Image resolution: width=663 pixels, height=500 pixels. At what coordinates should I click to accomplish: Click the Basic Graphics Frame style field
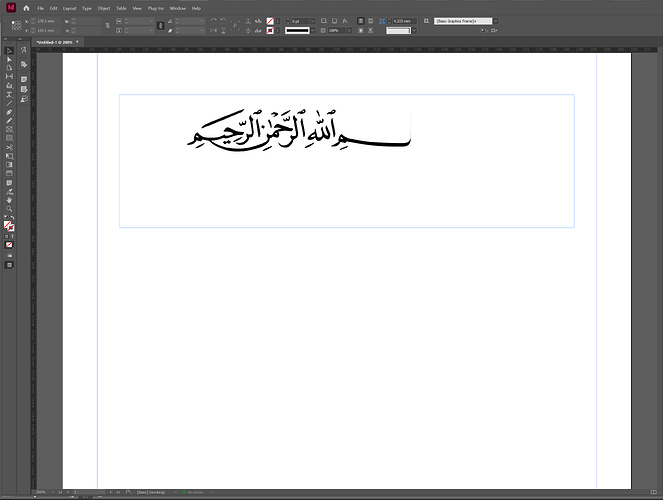tap(463, 21)
